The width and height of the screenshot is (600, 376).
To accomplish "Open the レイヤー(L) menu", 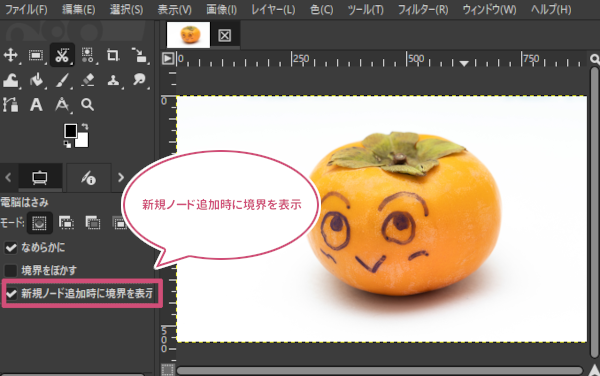I will pyautogui.click(x=273, y=9).
